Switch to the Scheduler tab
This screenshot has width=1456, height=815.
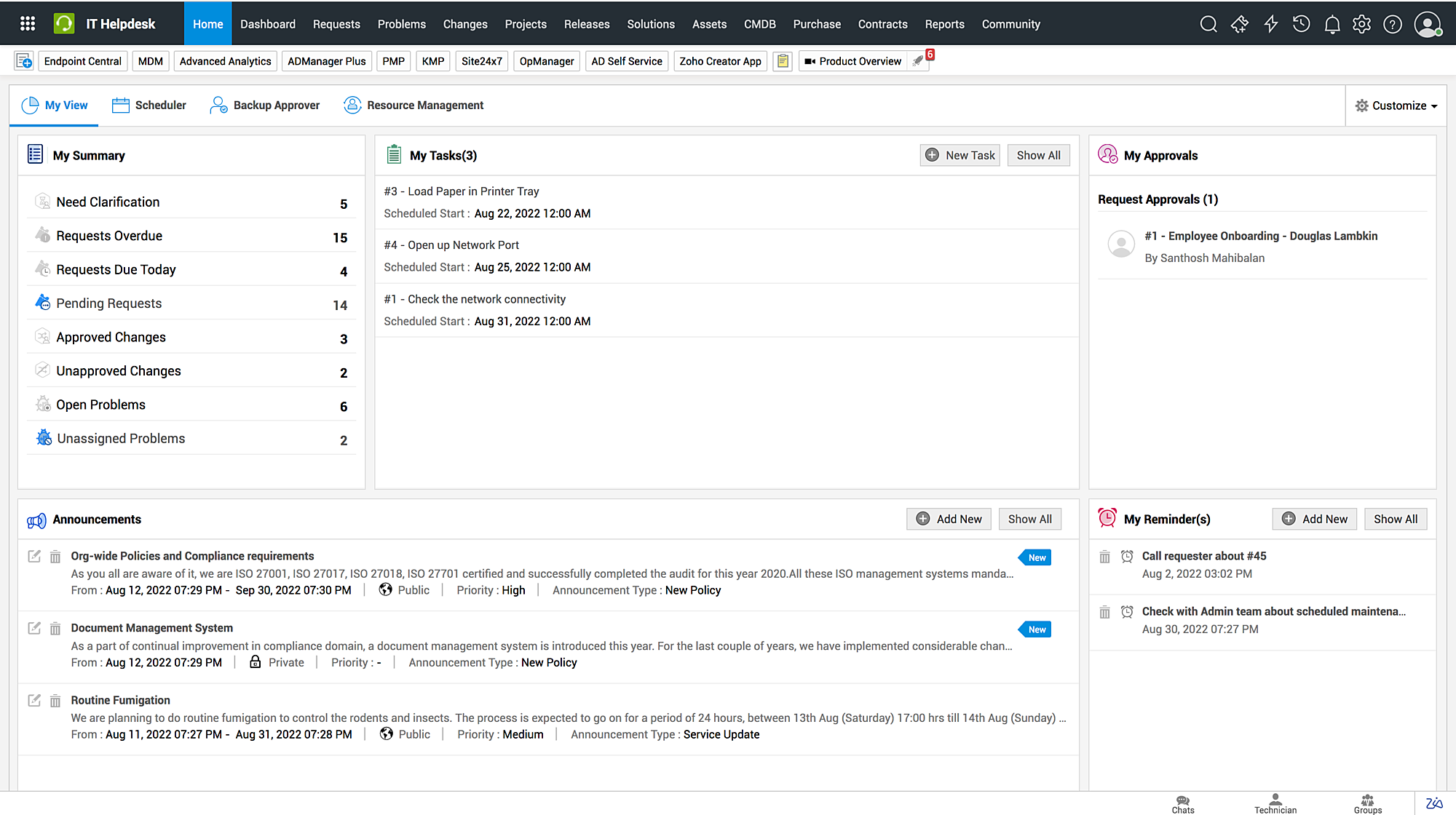[149, 106]
